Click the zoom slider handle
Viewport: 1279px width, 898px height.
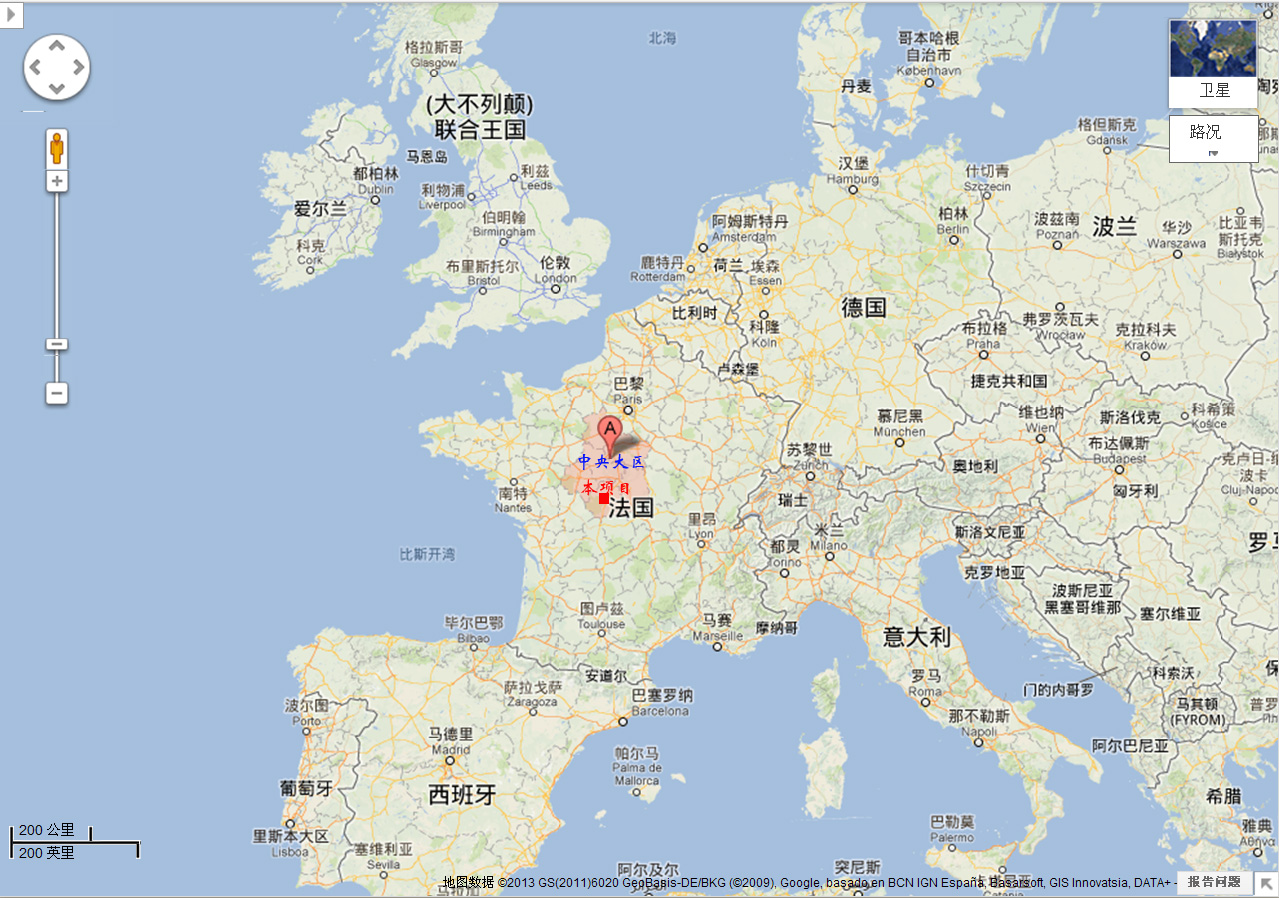[x=57, y=345]
